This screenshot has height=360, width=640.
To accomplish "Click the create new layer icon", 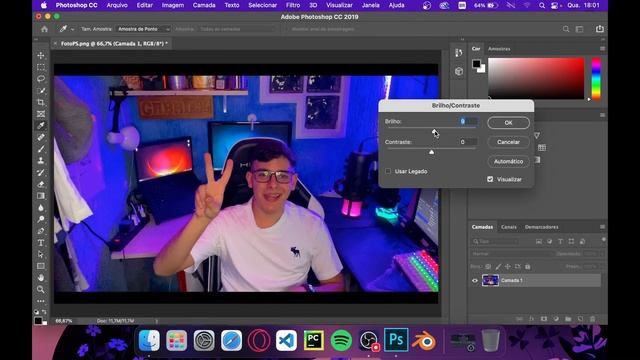I will click(580, 319).
